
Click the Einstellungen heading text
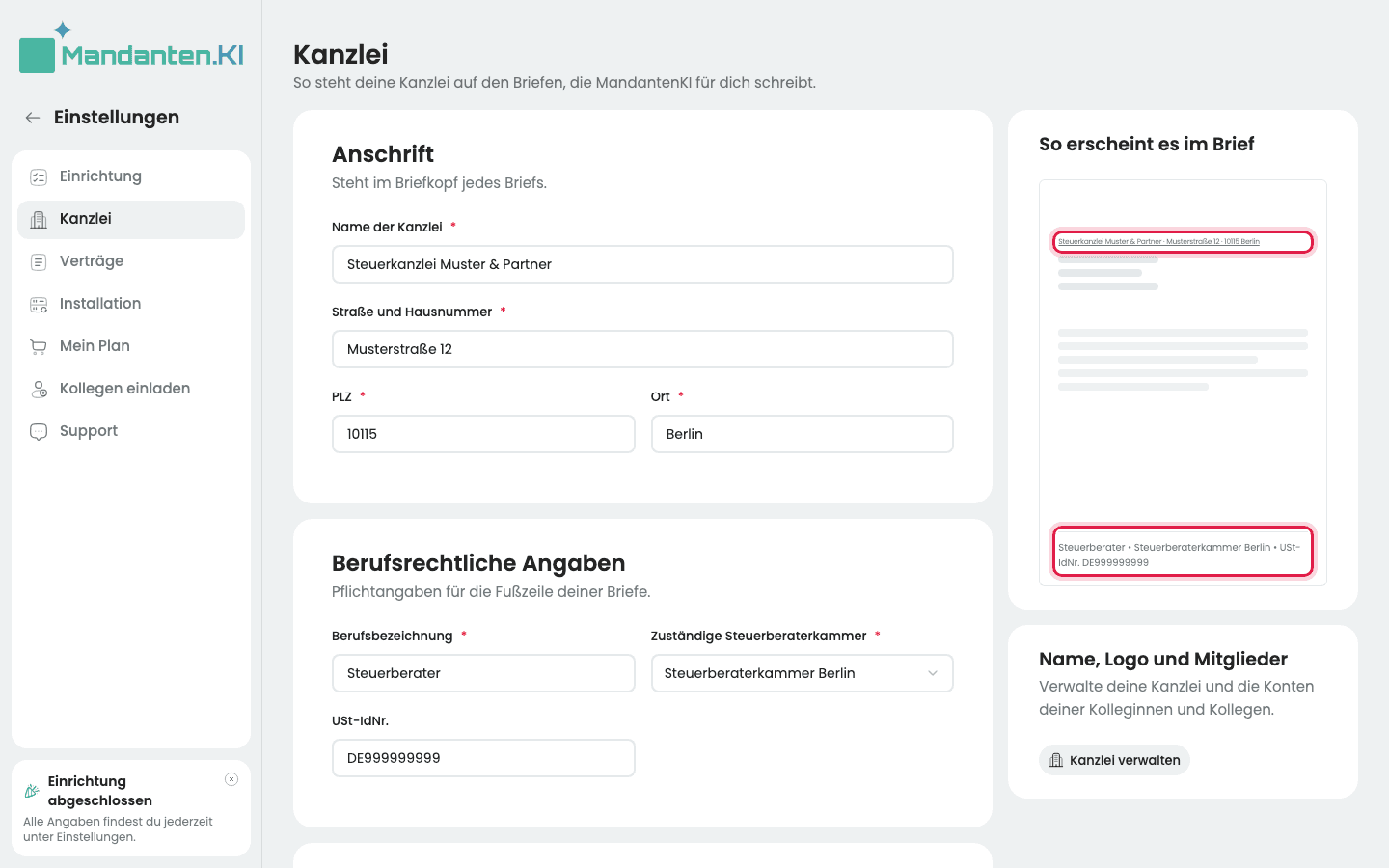click(117, 118)
